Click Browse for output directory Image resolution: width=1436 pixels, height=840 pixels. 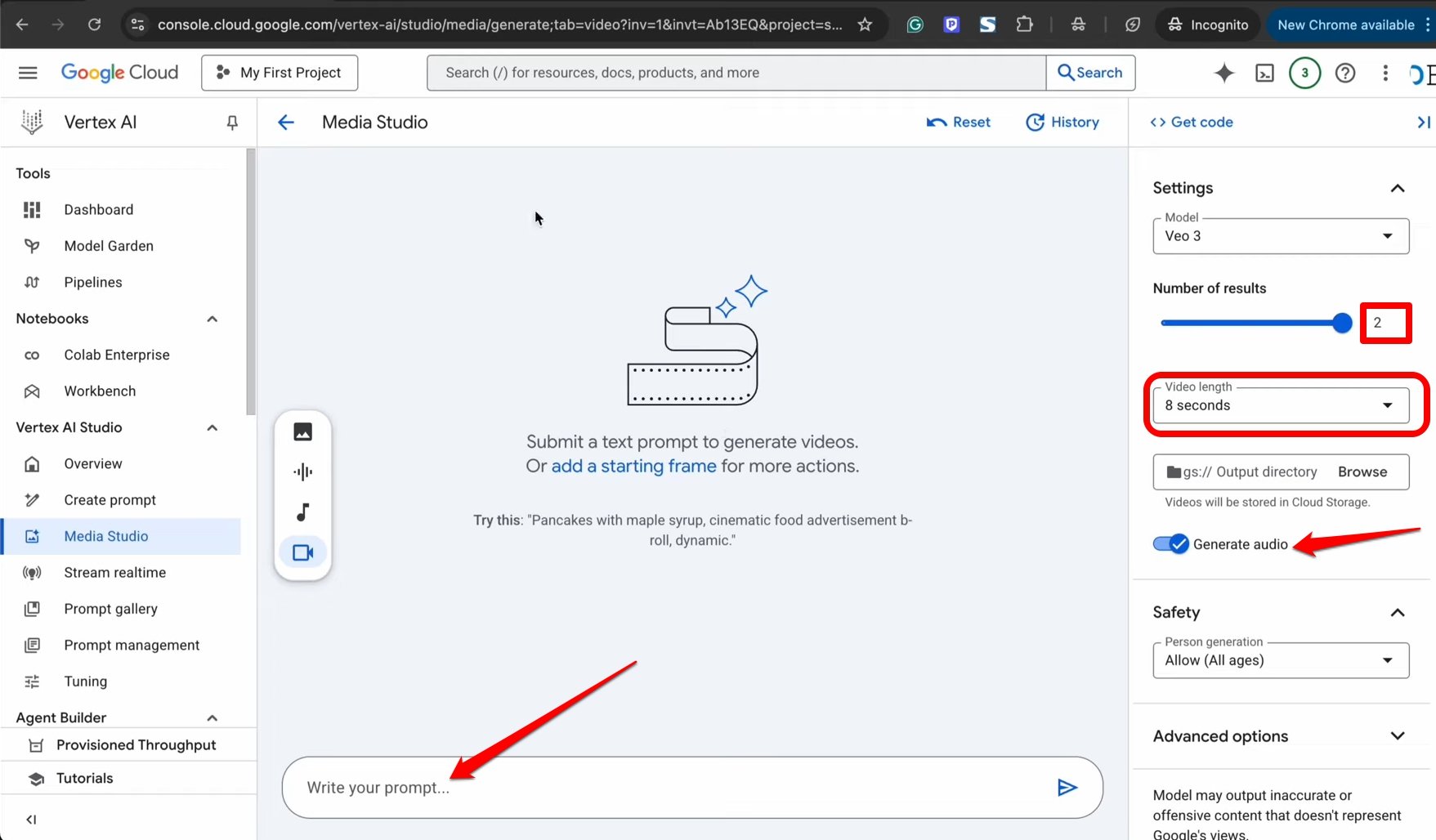[x=1362, y=472]
